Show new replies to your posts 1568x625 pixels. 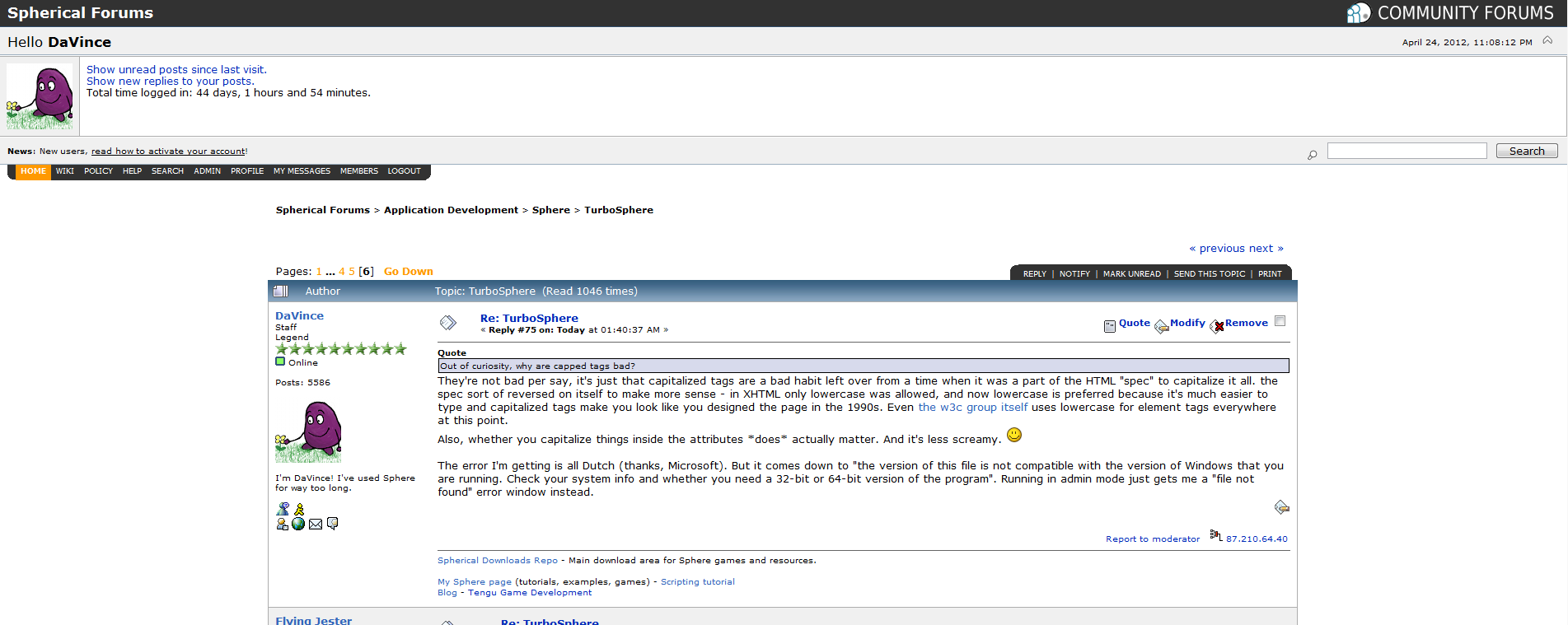(170, 82)
